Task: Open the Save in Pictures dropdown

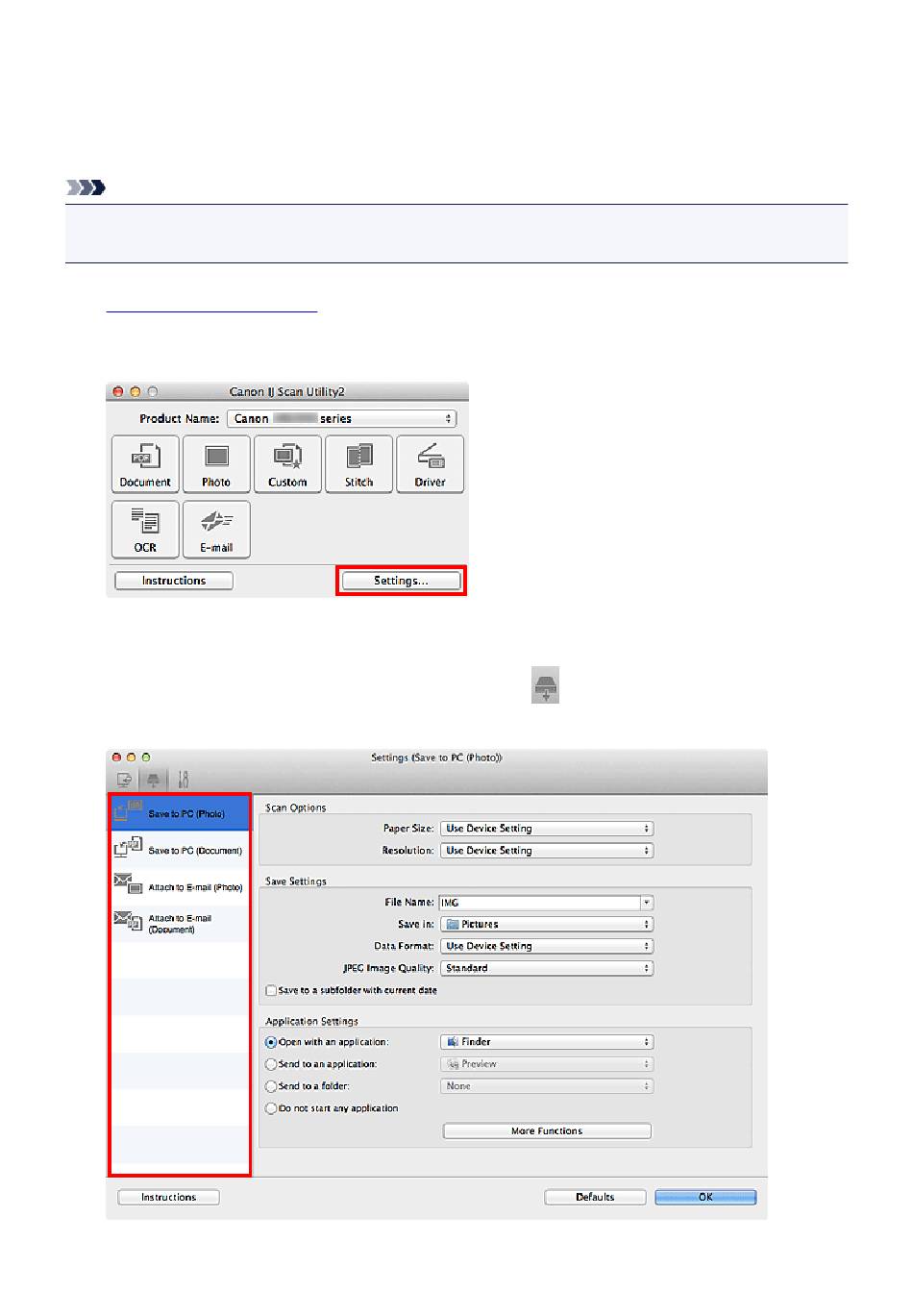Action: [547, 925]
